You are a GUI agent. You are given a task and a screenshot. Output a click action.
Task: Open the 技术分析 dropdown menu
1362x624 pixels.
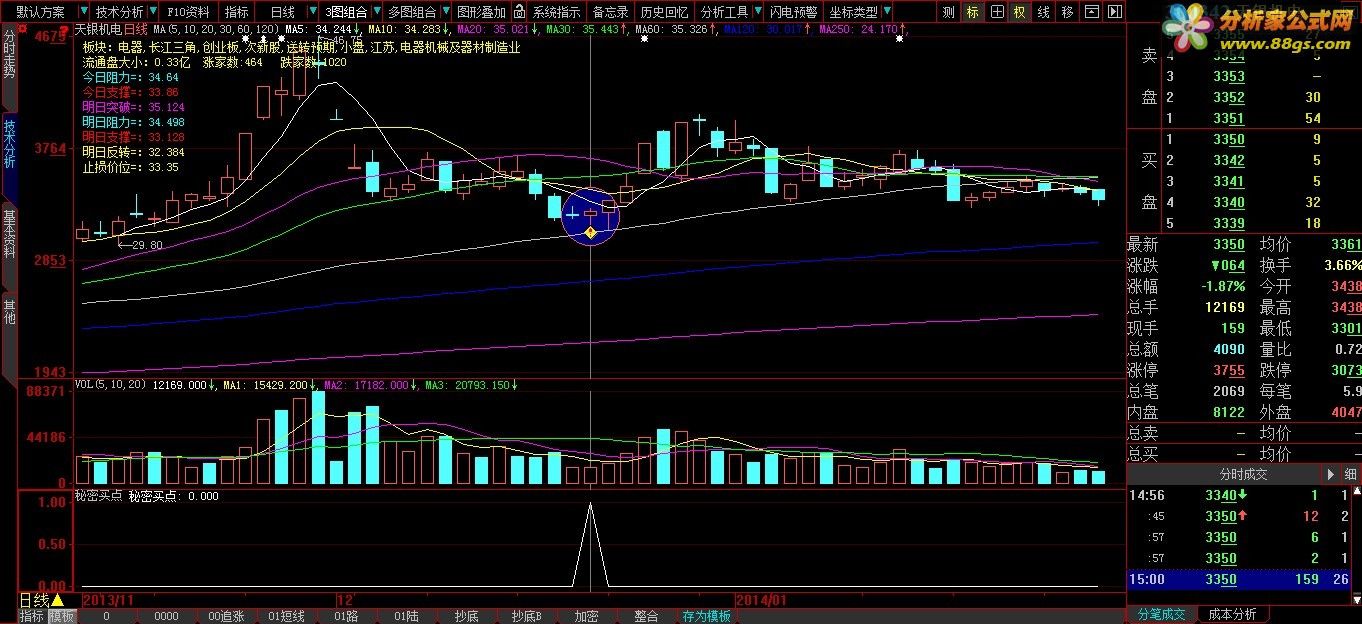coord(125,12)
